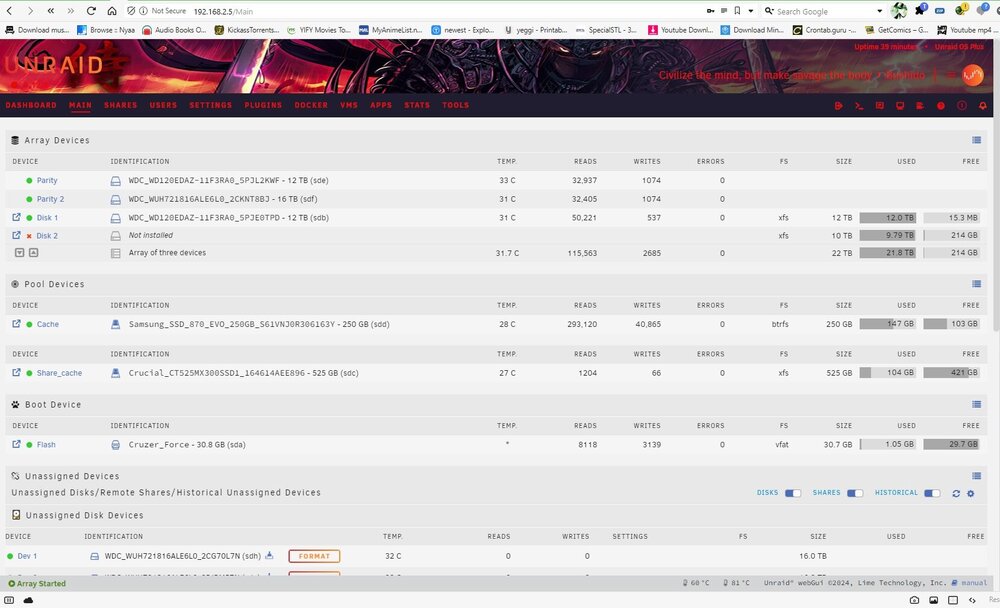Toggle Array Devices list view icon
The height and width of the screenshot is (608, 1000).
[976, 140]
